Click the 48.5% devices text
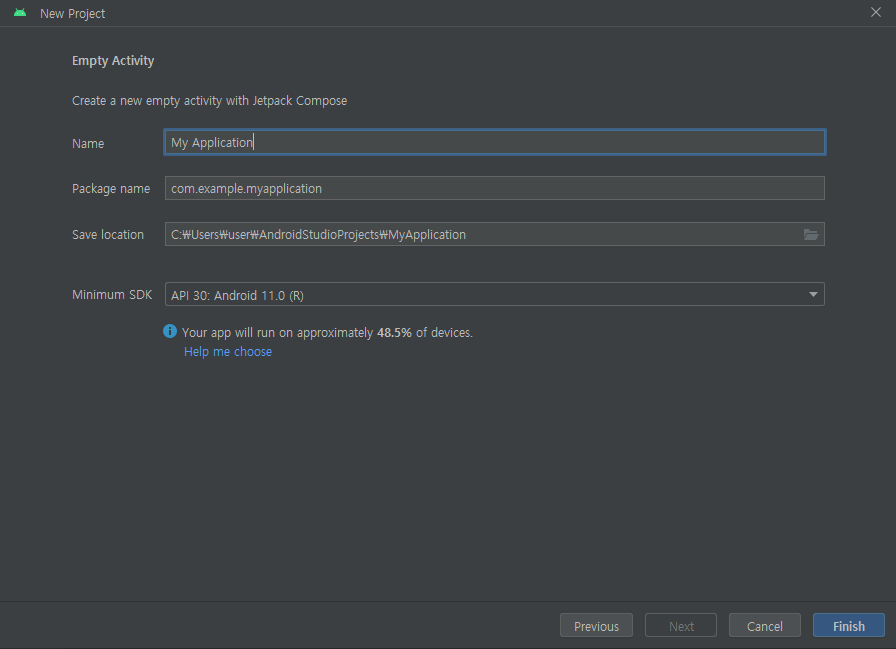 pos(327,332)
